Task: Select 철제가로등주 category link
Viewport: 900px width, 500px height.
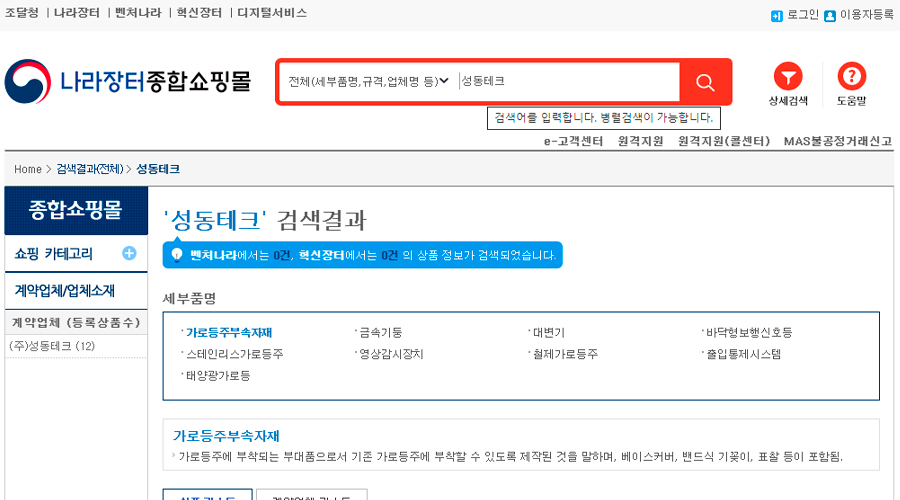Action: coord(565,354)
